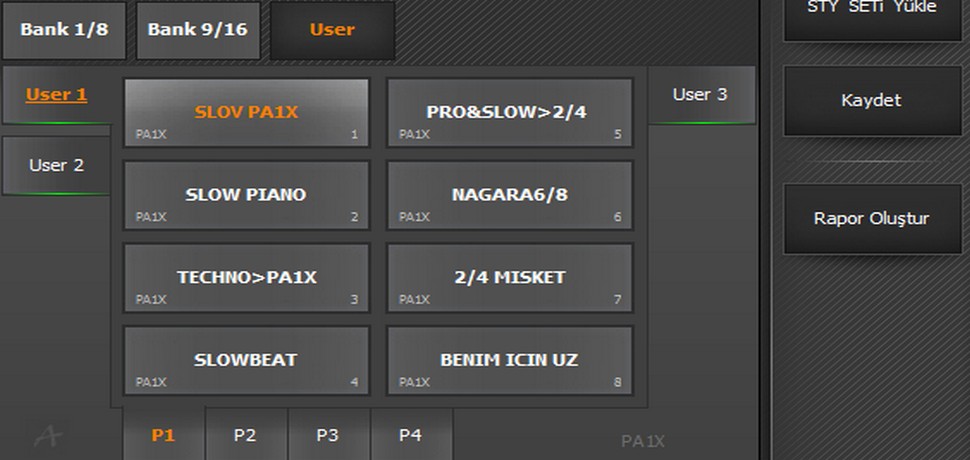This screenshot has height=460, width=970.
Task: Choose the User 1 set
Action: 56,95
